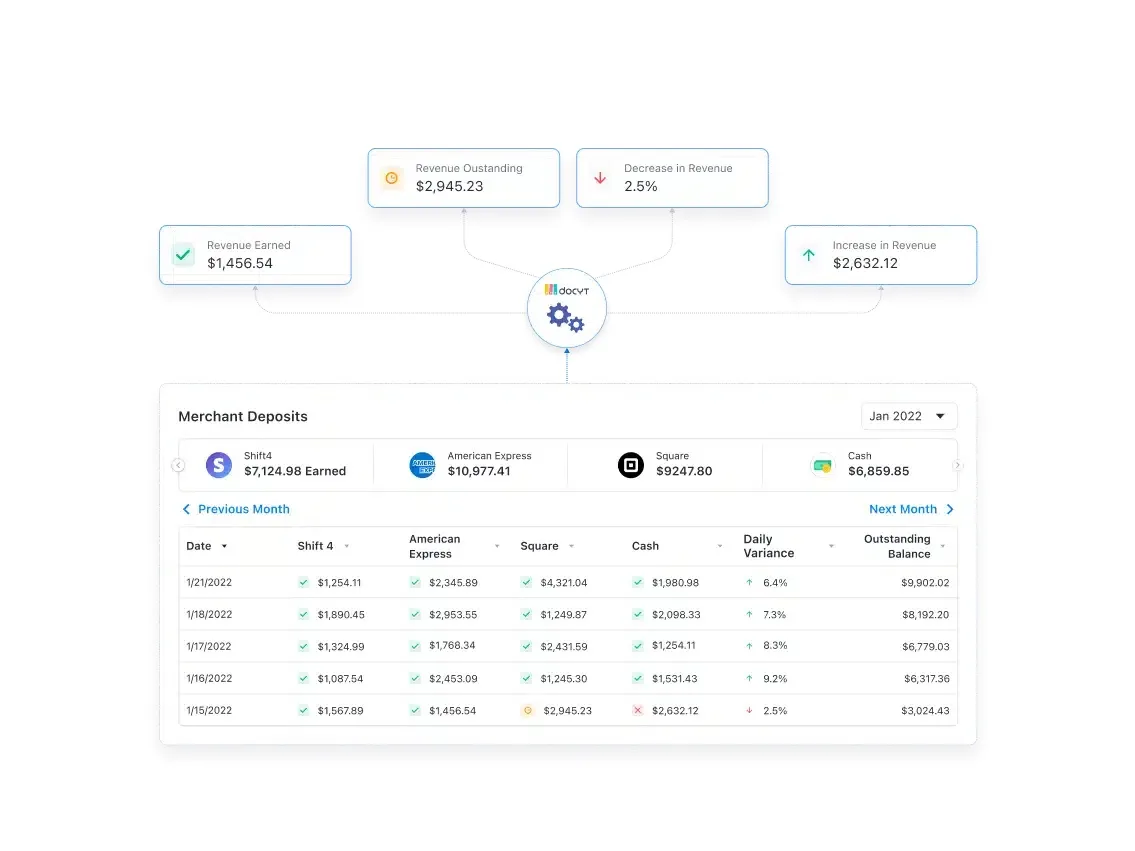Sort by the Date column arrow
Viewport: 1135px width, 851px height.
224,546
